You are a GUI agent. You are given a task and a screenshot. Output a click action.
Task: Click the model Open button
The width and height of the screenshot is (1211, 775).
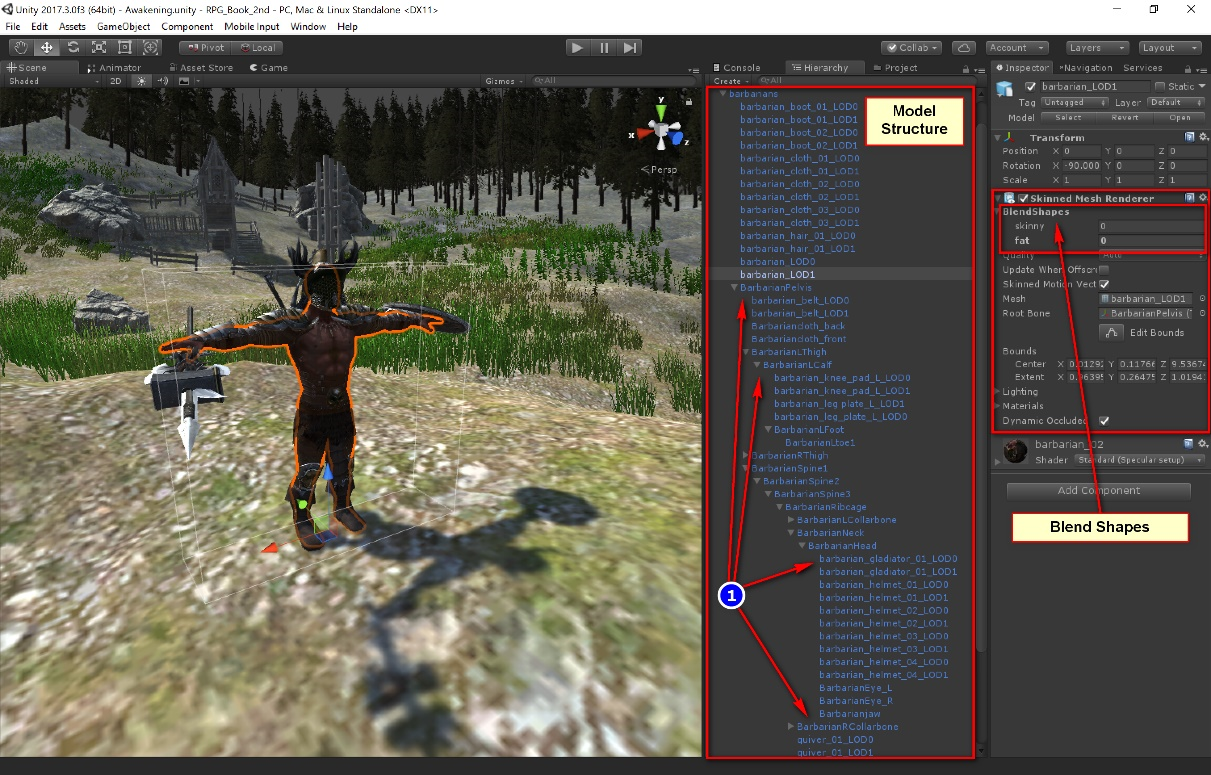point(1180,118)
